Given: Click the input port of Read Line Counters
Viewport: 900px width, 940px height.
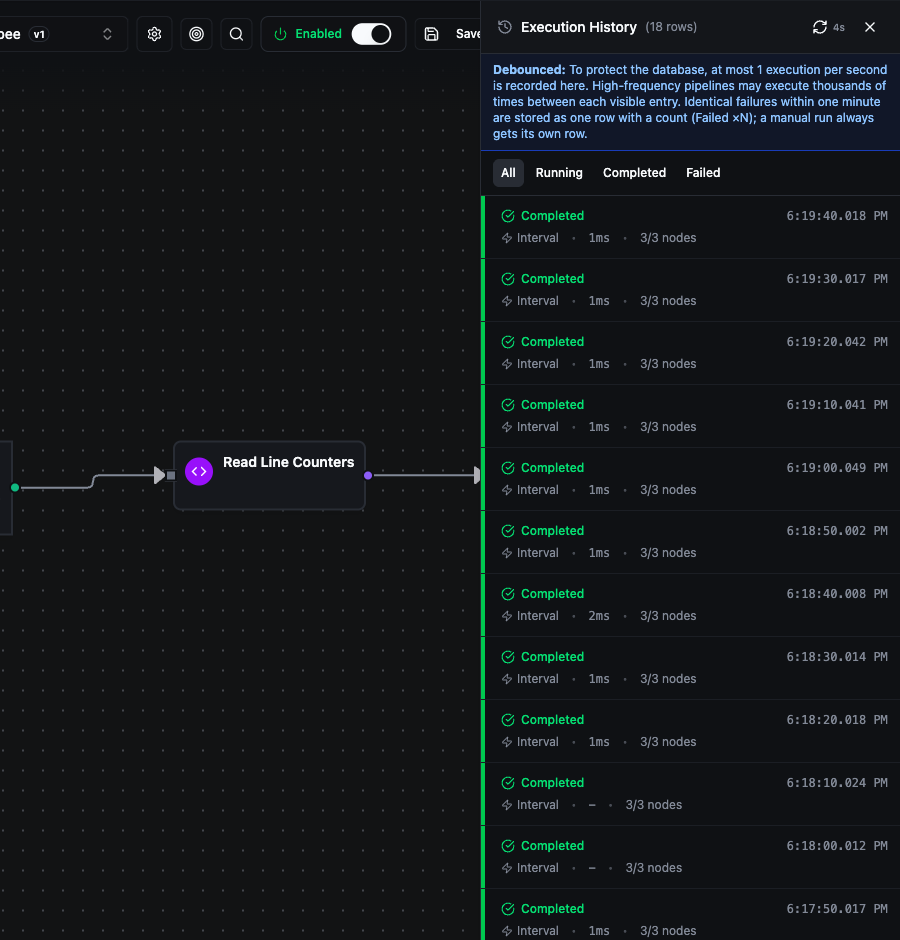Looking at the screenshot, I should (171, 475).
